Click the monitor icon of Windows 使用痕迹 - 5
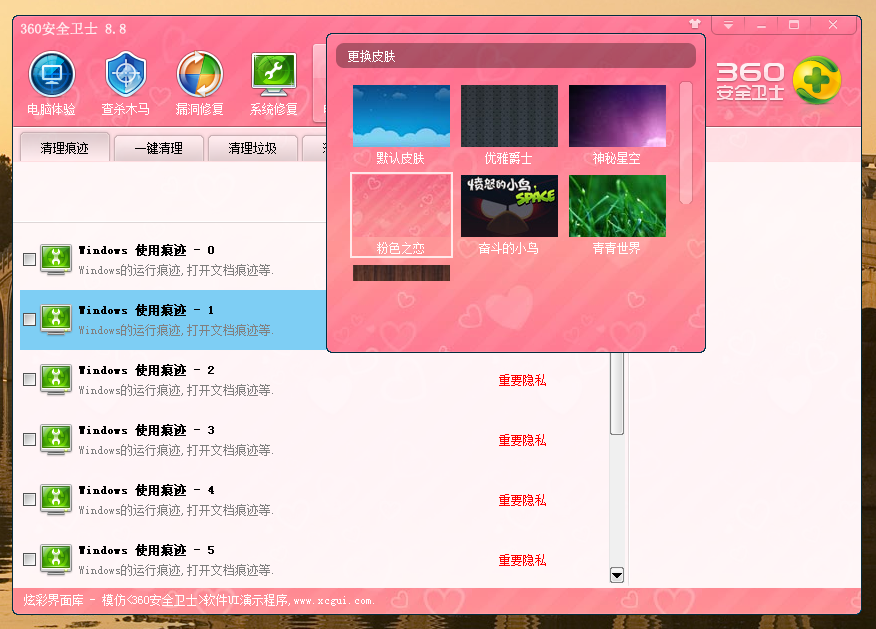The height and width of the screenshot is (629, 876). [x=56, y=559]
